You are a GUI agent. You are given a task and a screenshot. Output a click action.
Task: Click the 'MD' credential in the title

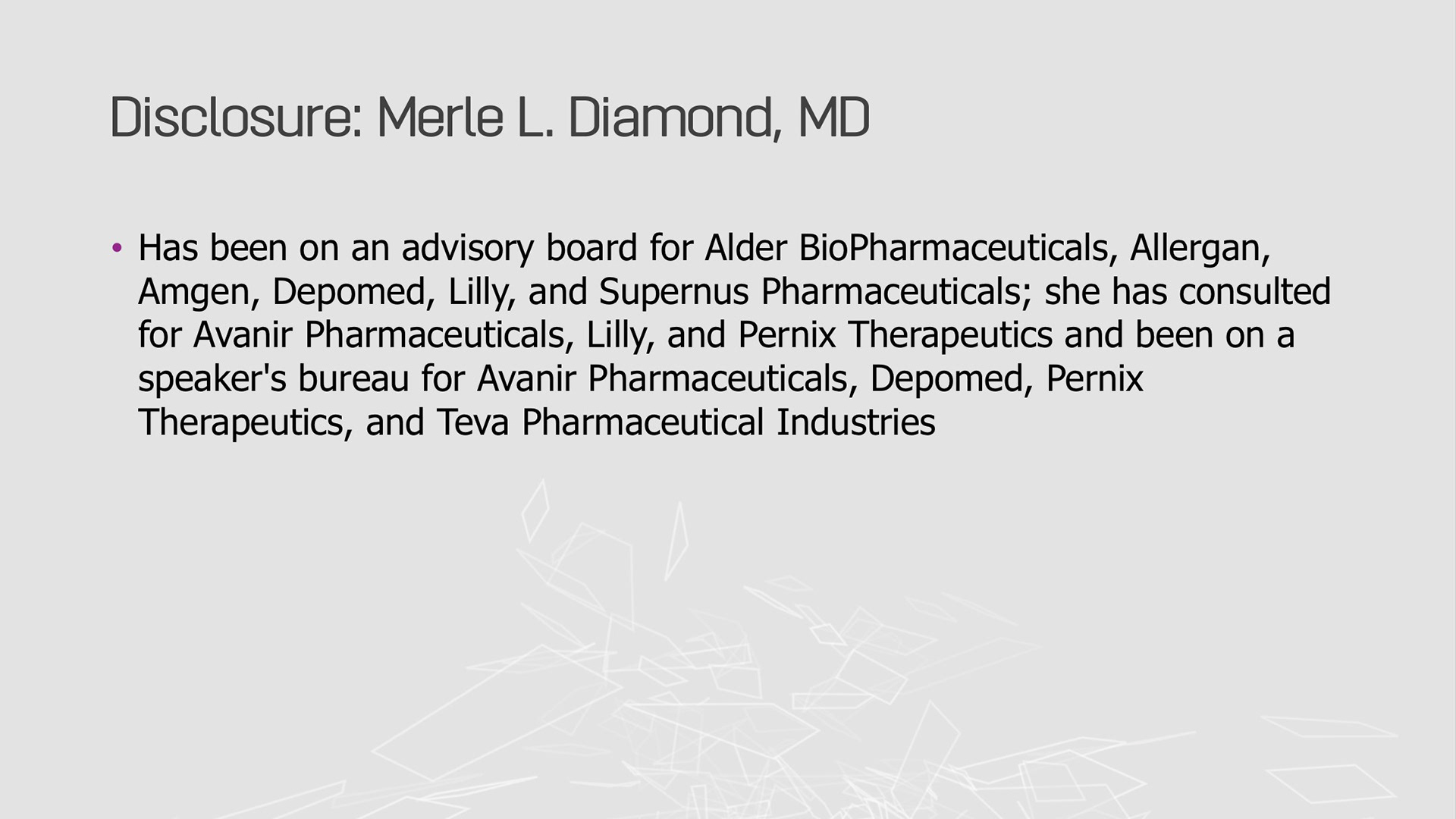[833, 118]
